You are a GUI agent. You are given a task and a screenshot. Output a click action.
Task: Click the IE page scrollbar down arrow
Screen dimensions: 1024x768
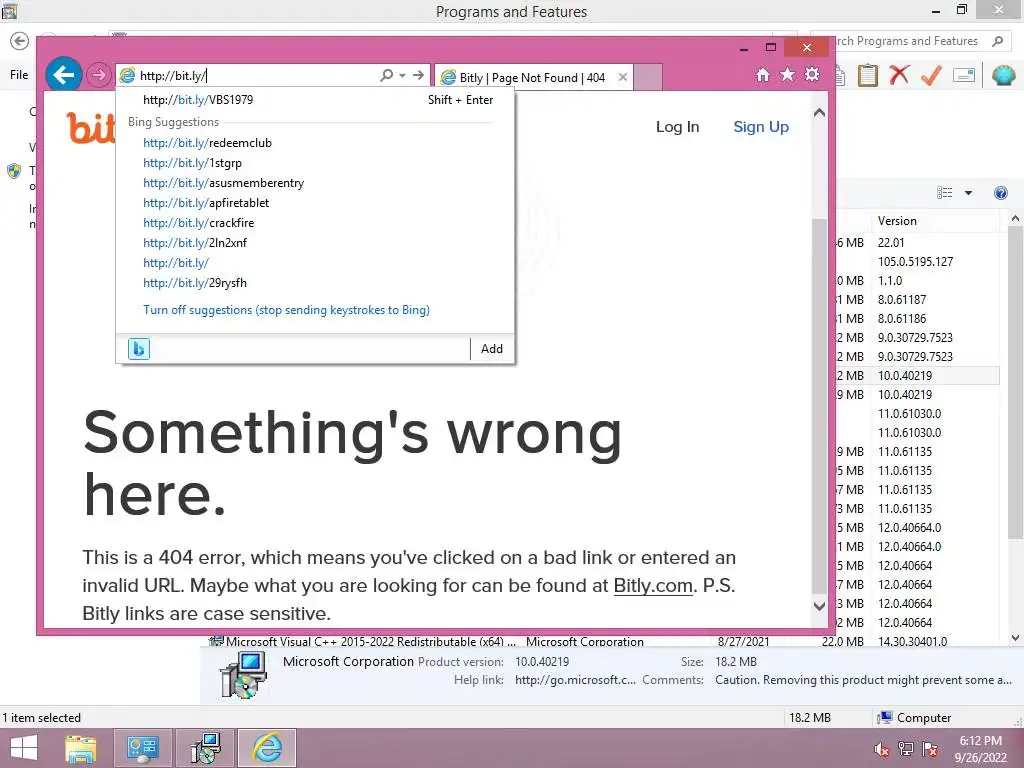[820, 606]
